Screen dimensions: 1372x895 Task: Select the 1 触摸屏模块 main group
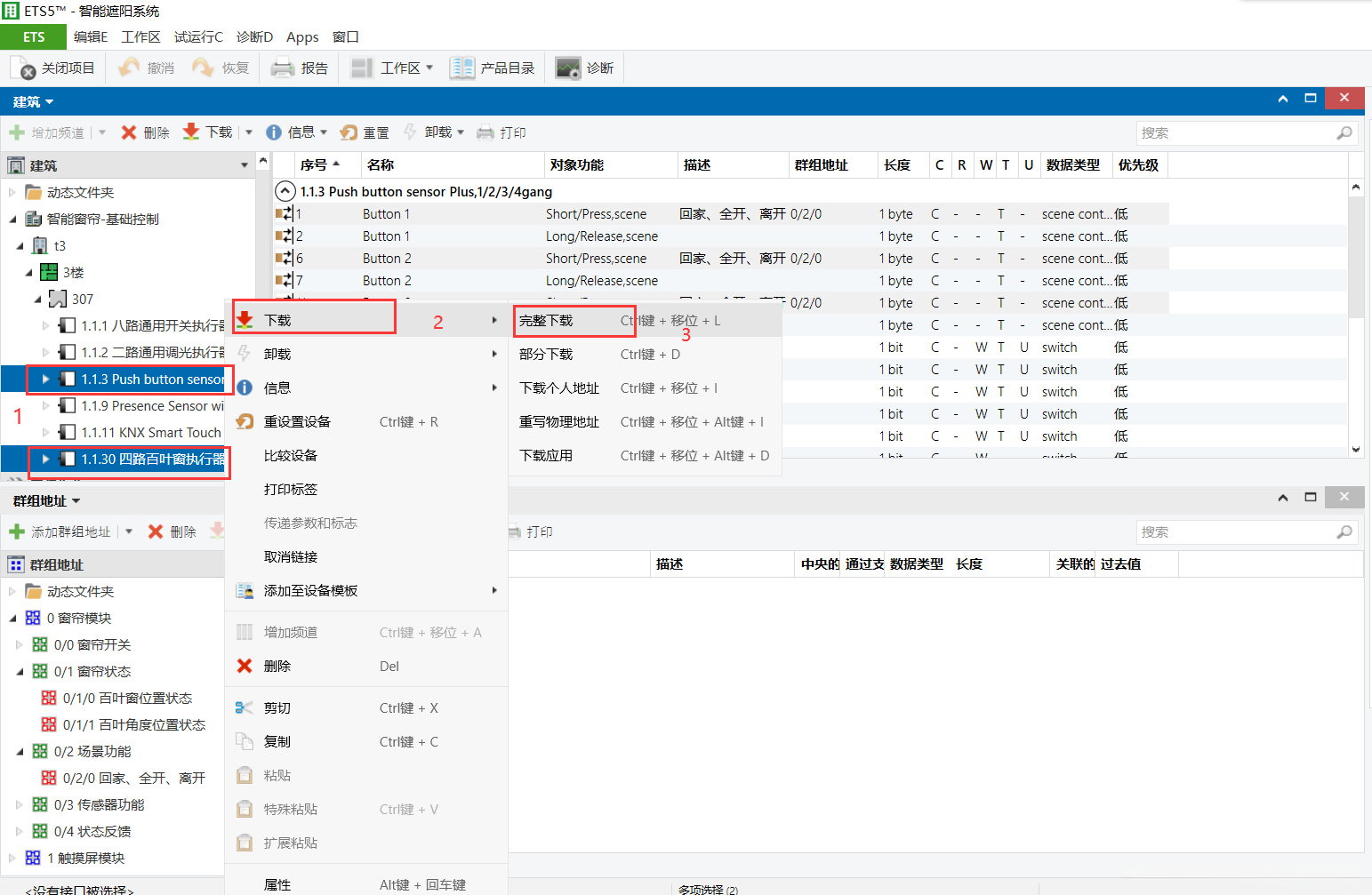tap(85, 858)
